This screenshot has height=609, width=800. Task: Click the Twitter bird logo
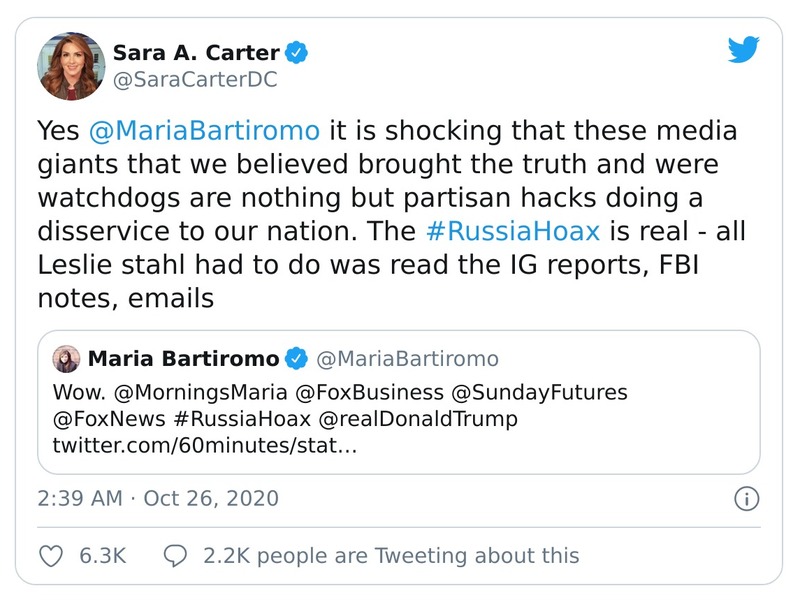(x=744, y=51)
